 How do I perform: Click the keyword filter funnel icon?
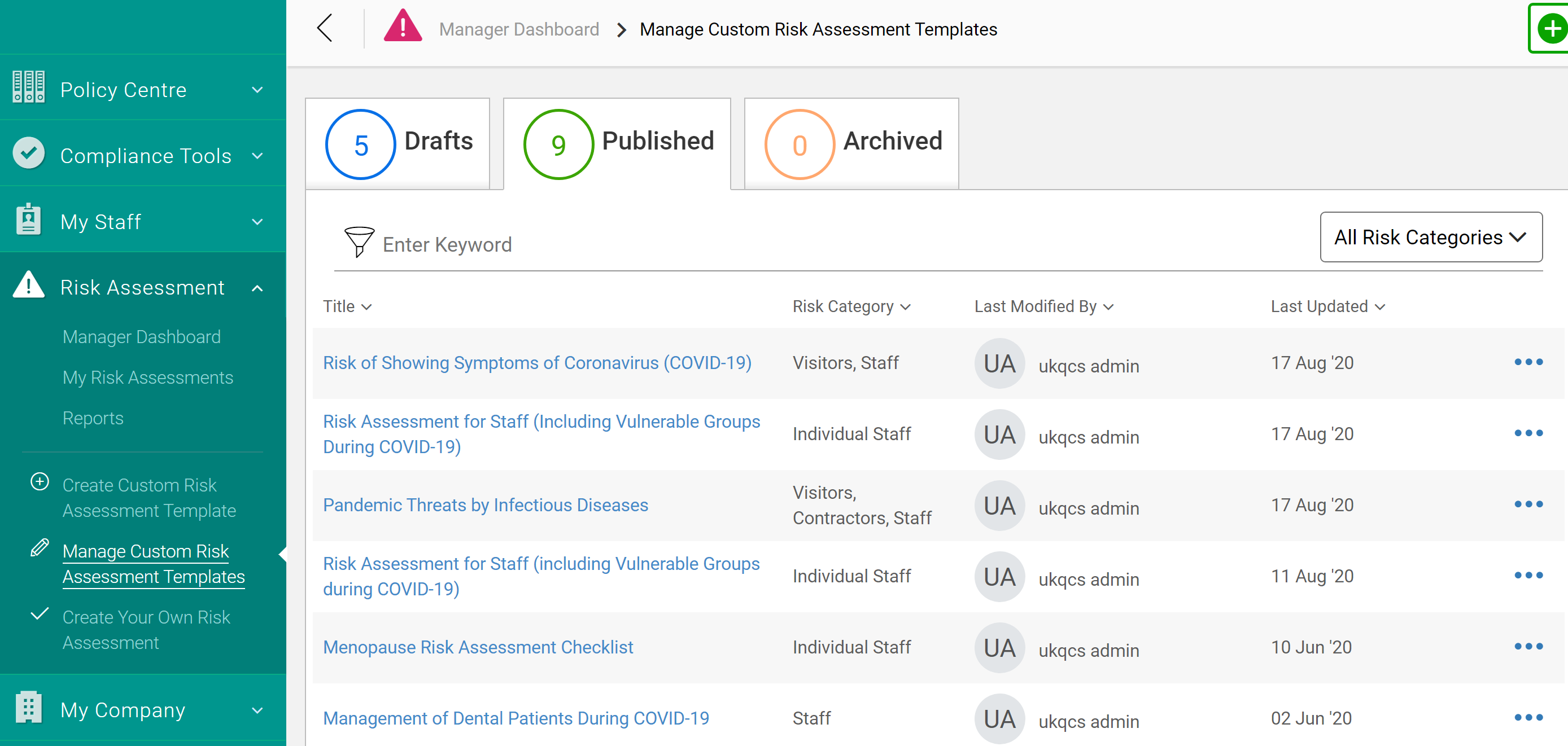[x=359, y=242]
